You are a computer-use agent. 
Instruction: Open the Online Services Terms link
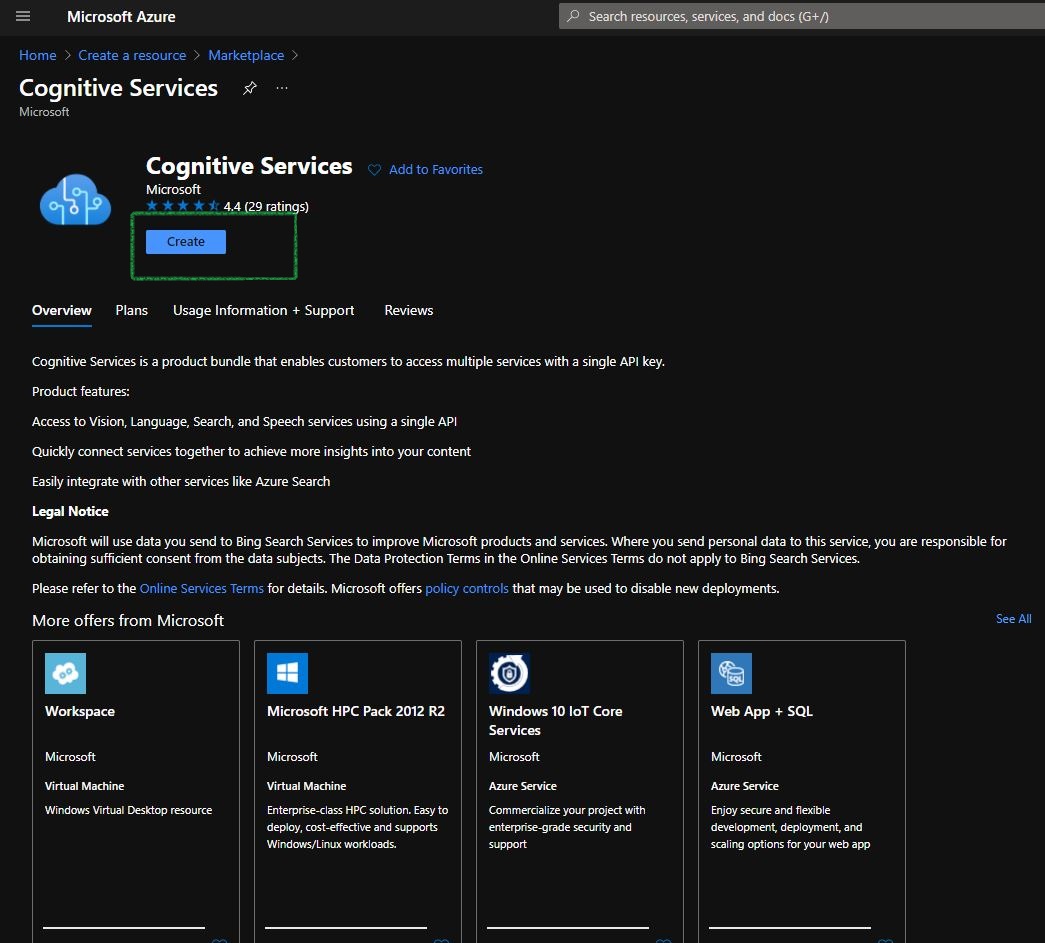point(201,588)
